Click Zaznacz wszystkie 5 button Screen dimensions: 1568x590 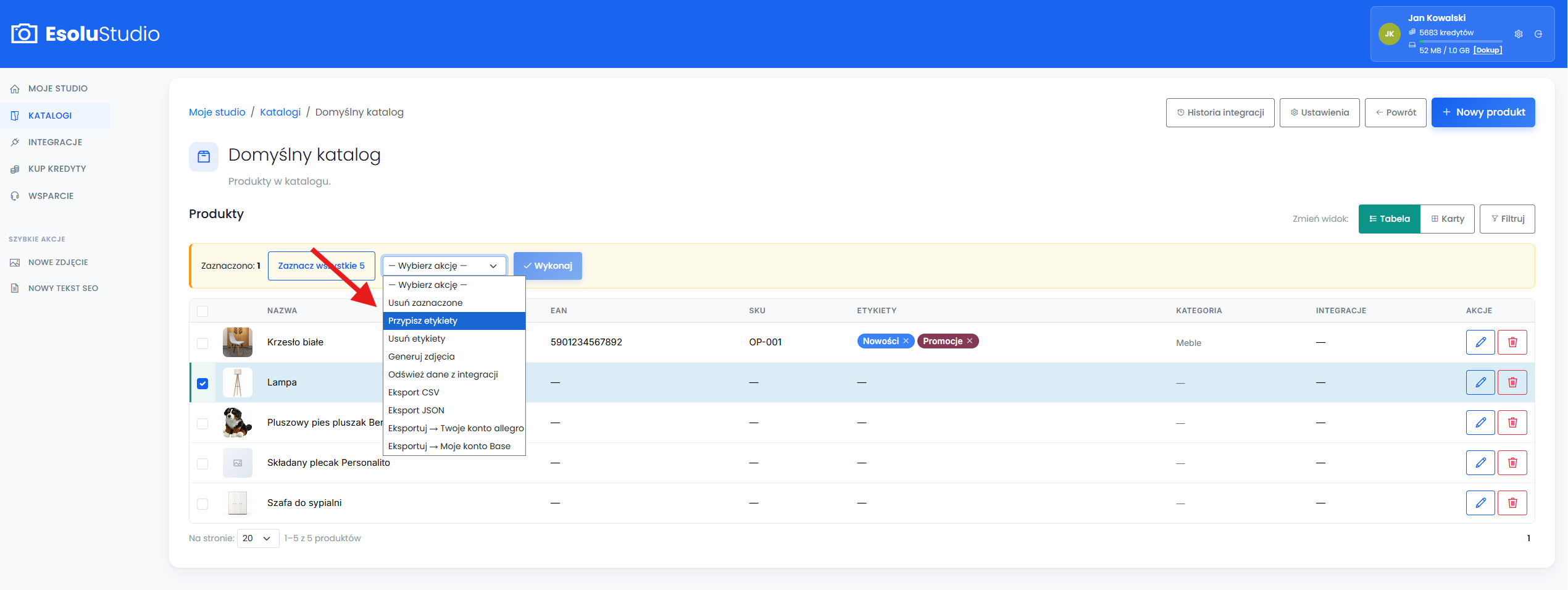pyautogui.click(x=321, y=266)
